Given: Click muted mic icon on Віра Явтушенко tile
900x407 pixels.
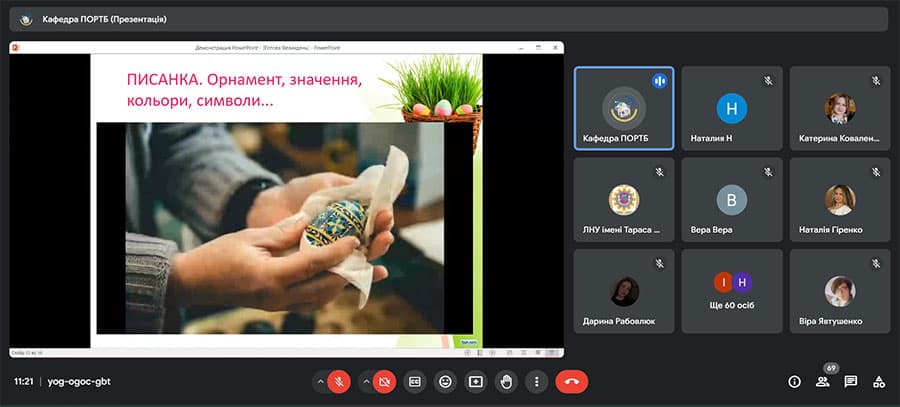Looking at the screenshot, I should tap(876, 263).
